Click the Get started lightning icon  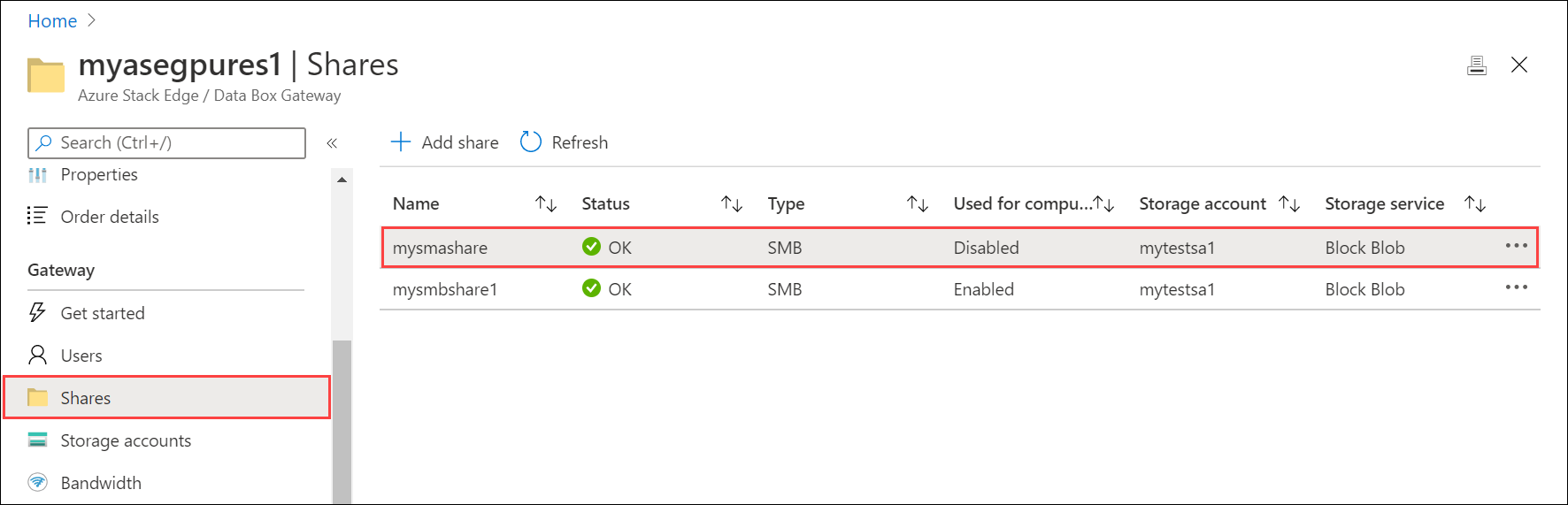click(x=37, y=312)
